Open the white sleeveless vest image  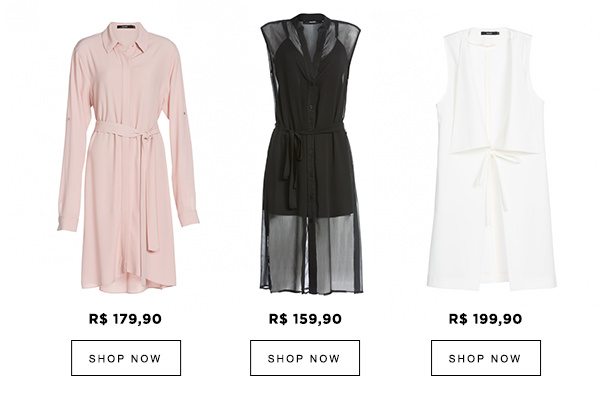click(x=492, y=159)
